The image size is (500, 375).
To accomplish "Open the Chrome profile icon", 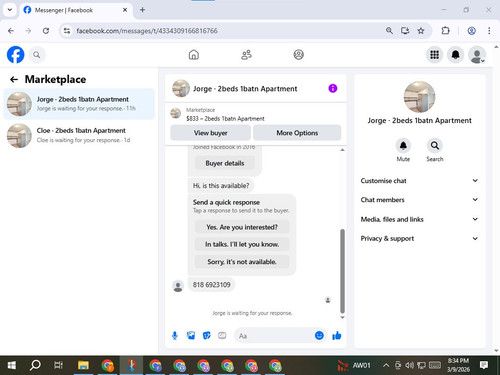I will (471, 31).
